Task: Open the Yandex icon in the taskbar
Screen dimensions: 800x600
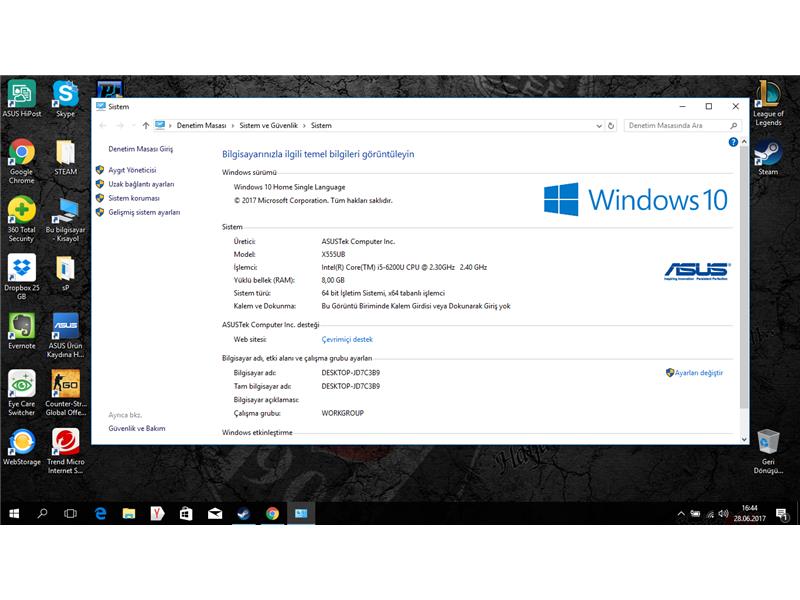Action: [157, 513]
